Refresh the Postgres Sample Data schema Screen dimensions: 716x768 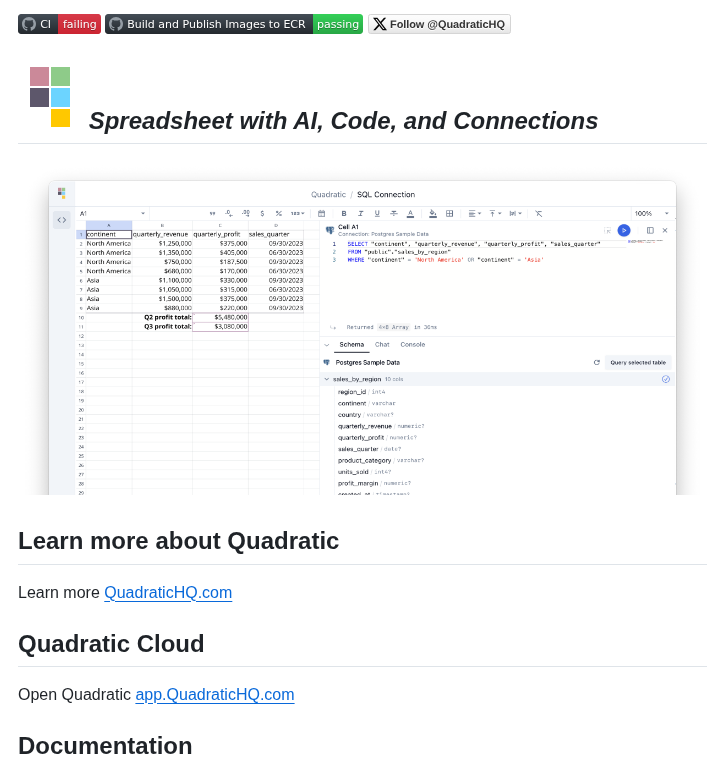click(x=597, y=362)
